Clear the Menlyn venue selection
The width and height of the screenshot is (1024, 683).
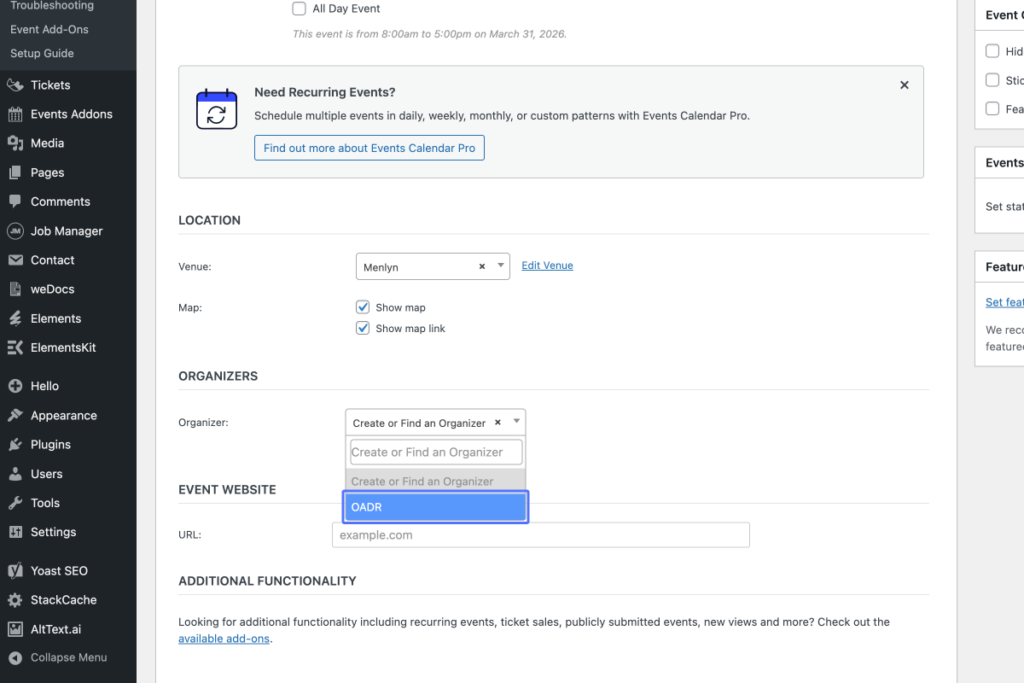482,266
